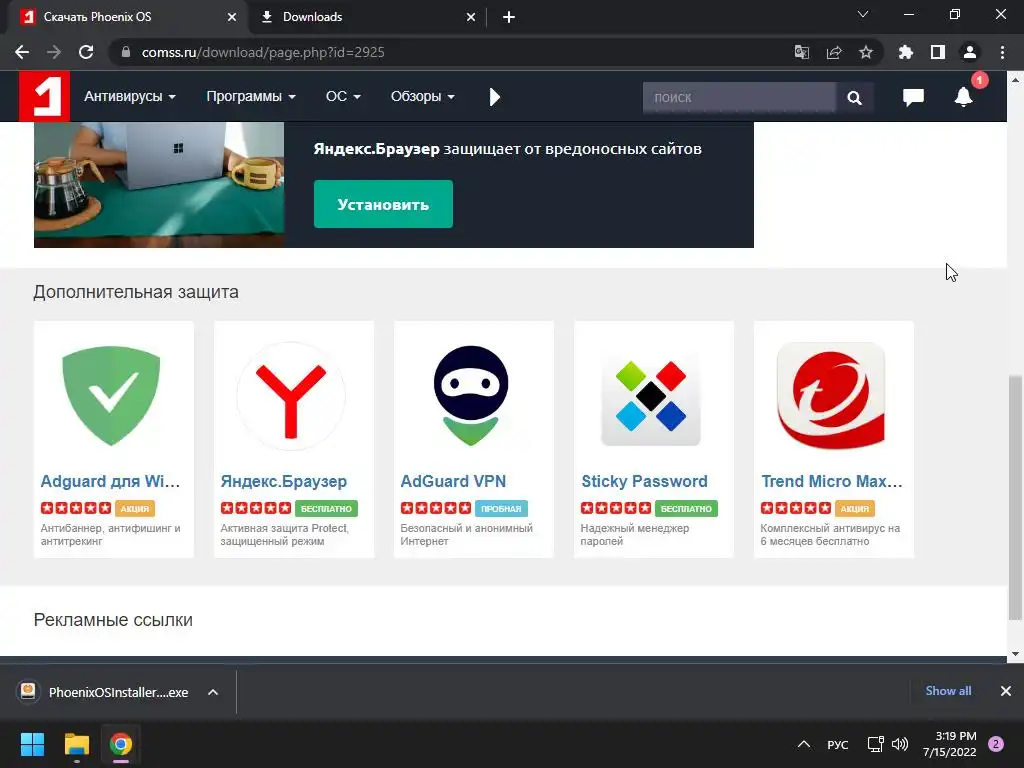Click the address bar URL
The image size is (1024, 768).
tap(263, 52)
